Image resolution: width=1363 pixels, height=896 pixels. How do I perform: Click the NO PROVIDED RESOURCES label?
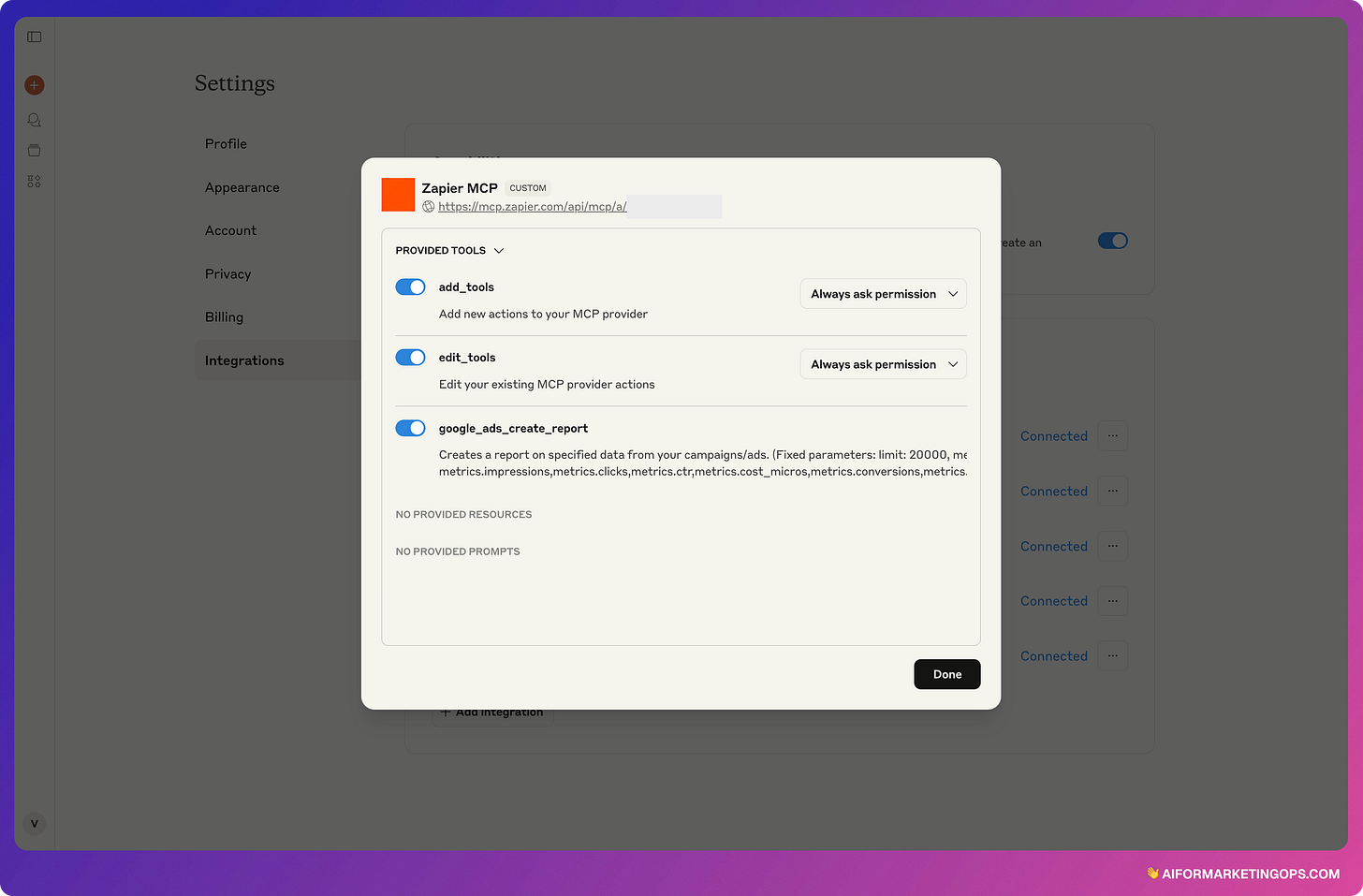(x=463, y=515)
